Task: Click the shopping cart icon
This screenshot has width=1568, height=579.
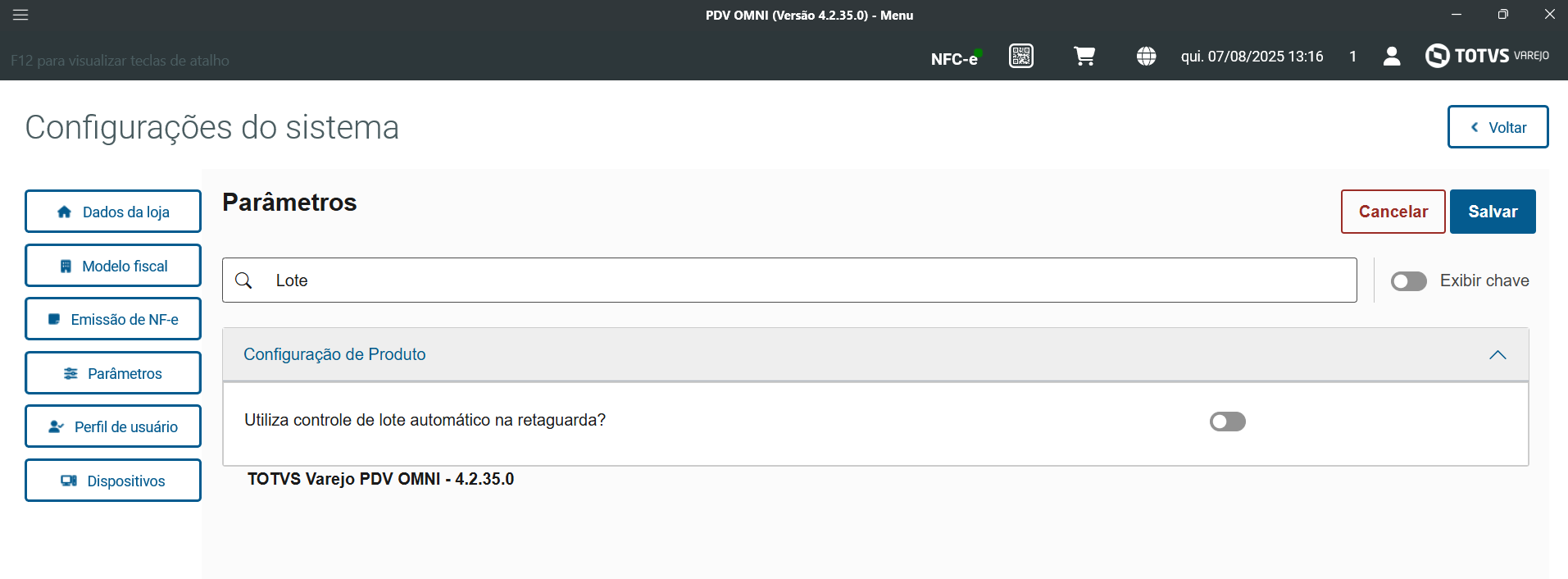Action: (x=1084, y=56)
